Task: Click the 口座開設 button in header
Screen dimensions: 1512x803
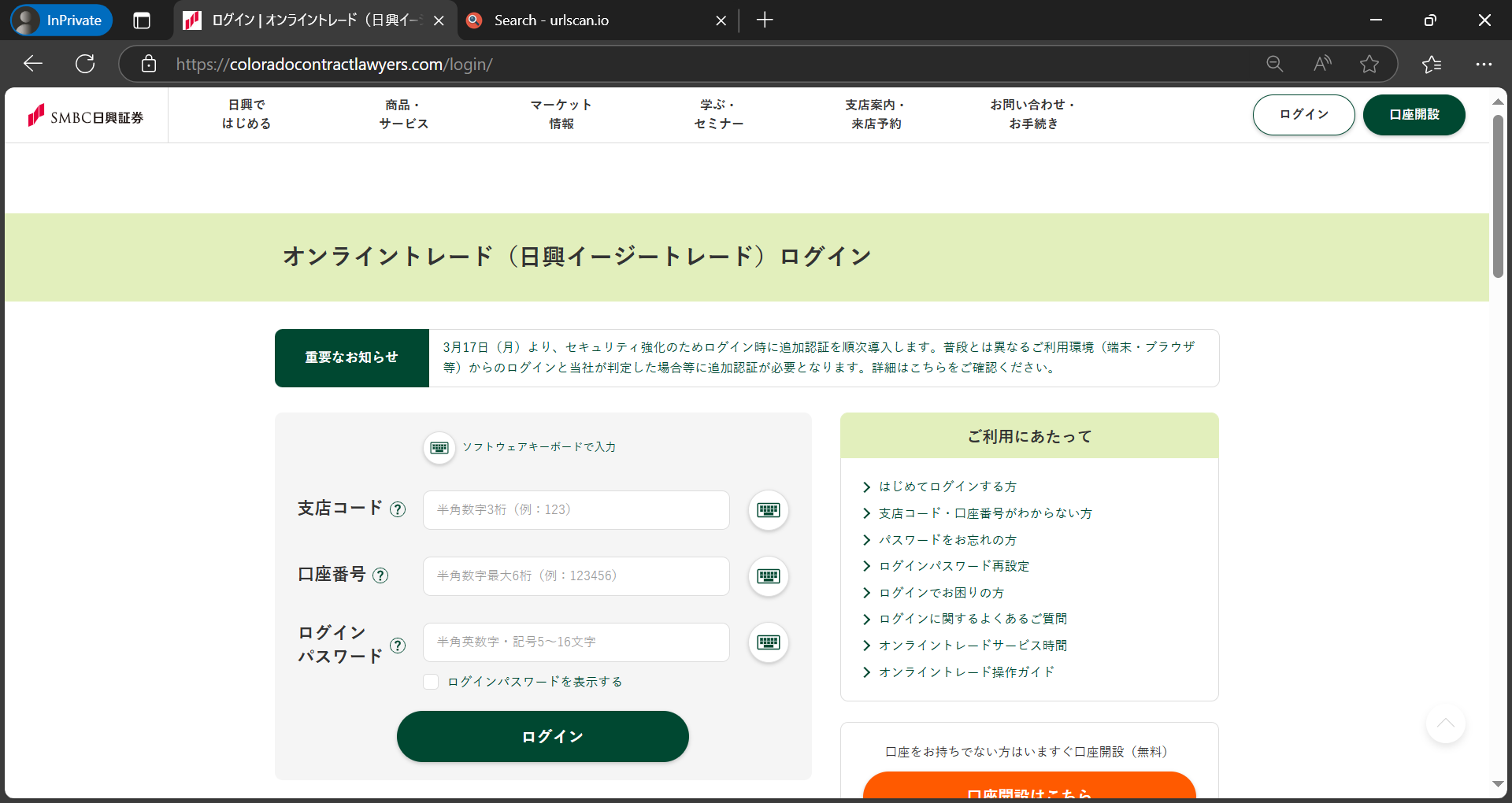Action: click(1414, 115)
